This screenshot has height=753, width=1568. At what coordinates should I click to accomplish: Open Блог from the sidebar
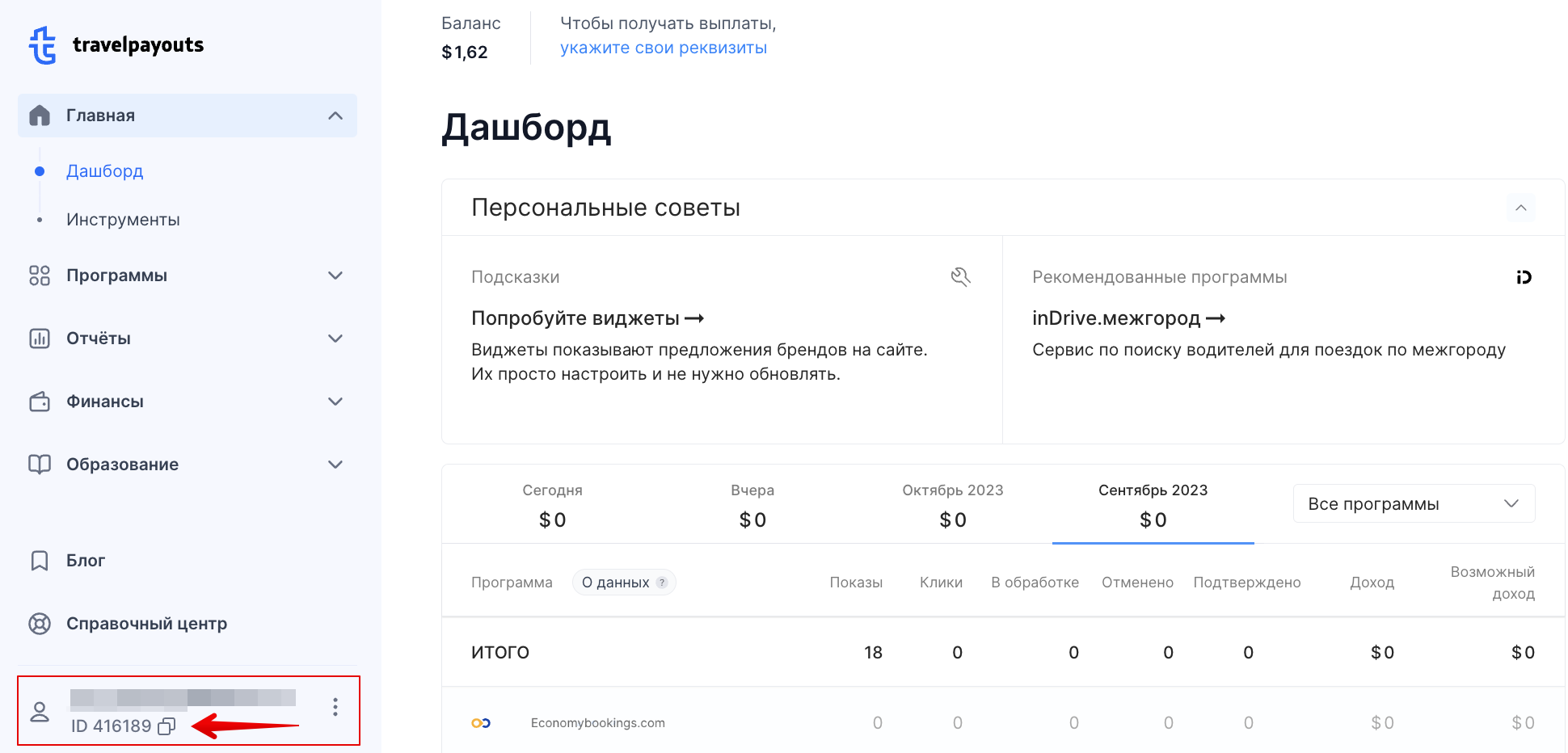pos(85,561)
